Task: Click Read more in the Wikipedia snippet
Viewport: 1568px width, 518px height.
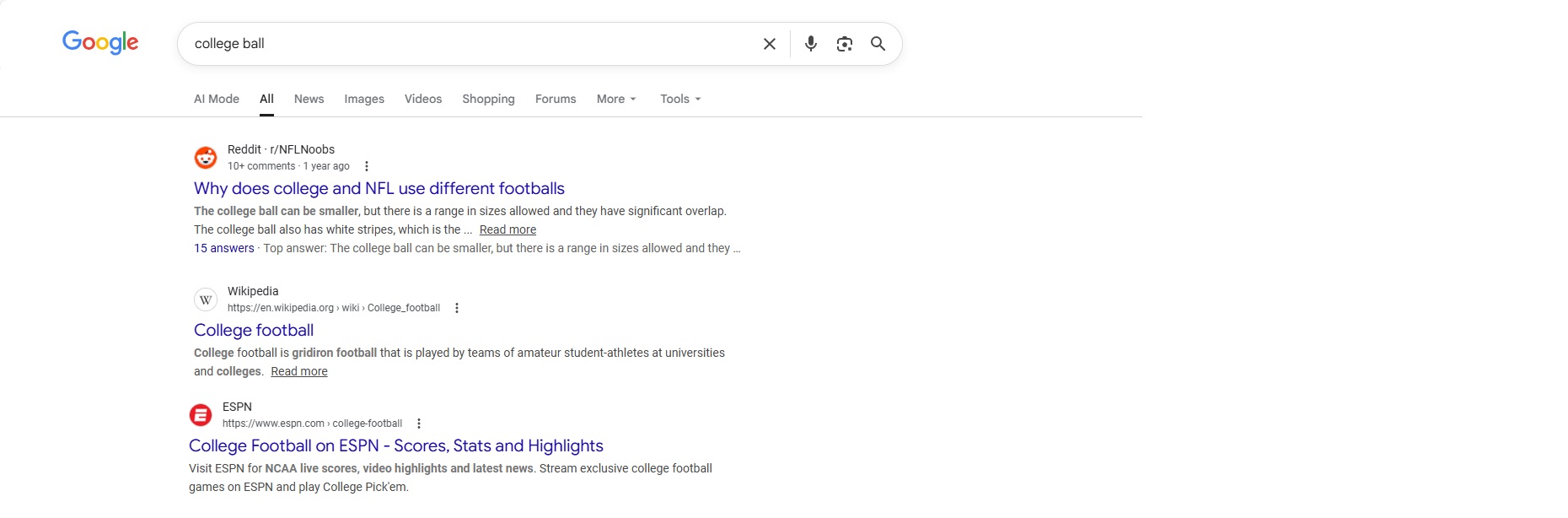Action: click(299, 371)
